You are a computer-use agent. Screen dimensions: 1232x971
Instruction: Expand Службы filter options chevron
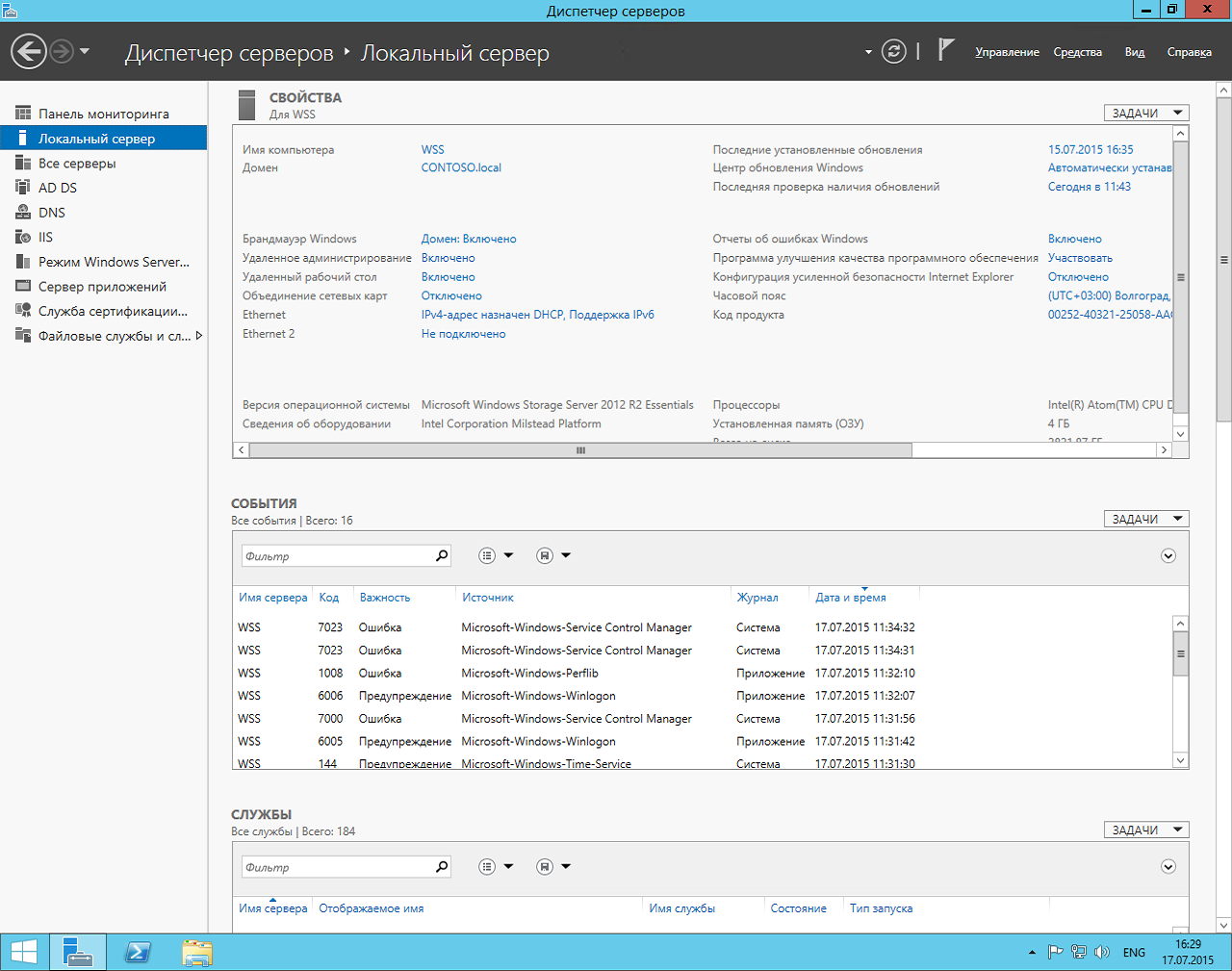point(1168,866)
